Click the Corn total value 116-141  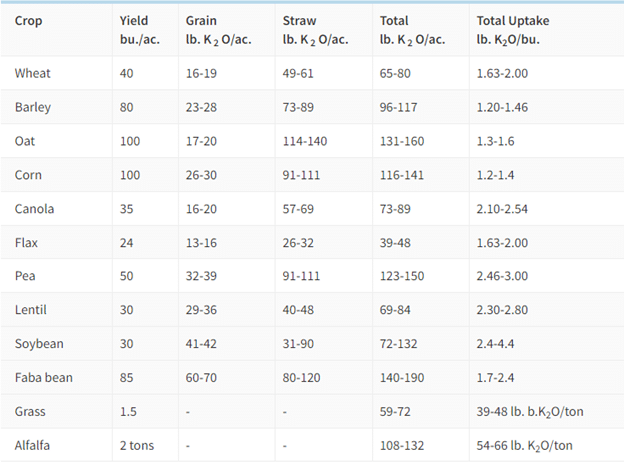point(404,175)
